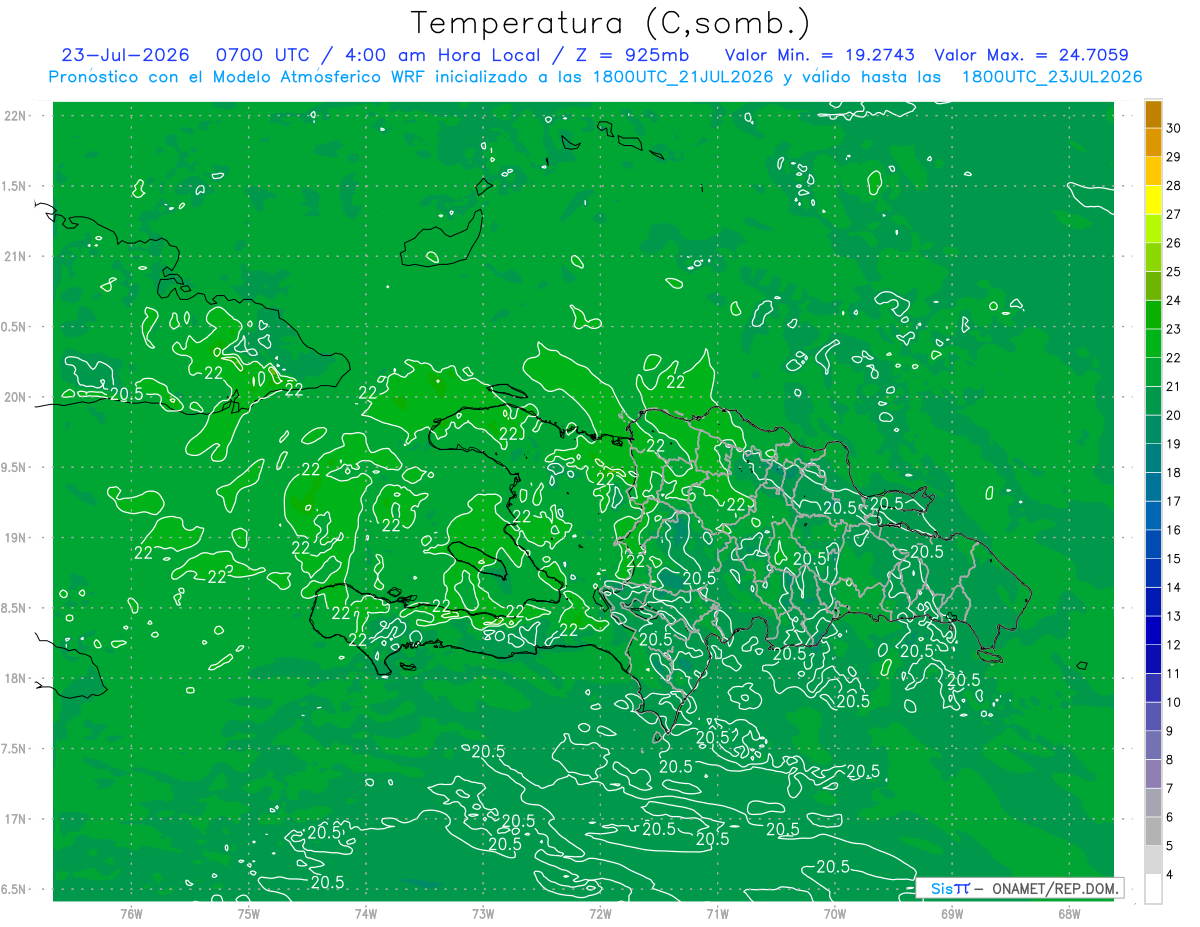Click the white swatch at the legend bottom
This screenshot has height=927, width=1200.
tap(1153, 889)
